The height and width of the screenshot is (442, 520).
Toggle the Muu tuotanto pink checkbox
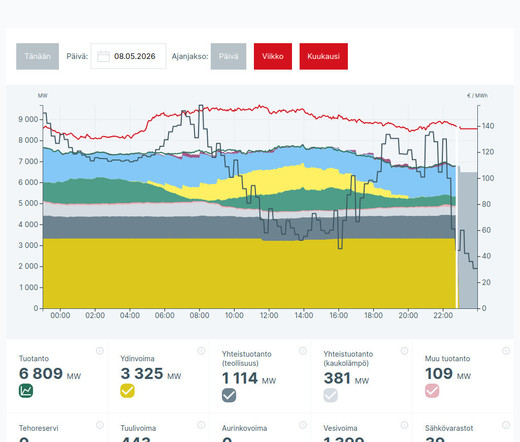click(x=432, y=391)
